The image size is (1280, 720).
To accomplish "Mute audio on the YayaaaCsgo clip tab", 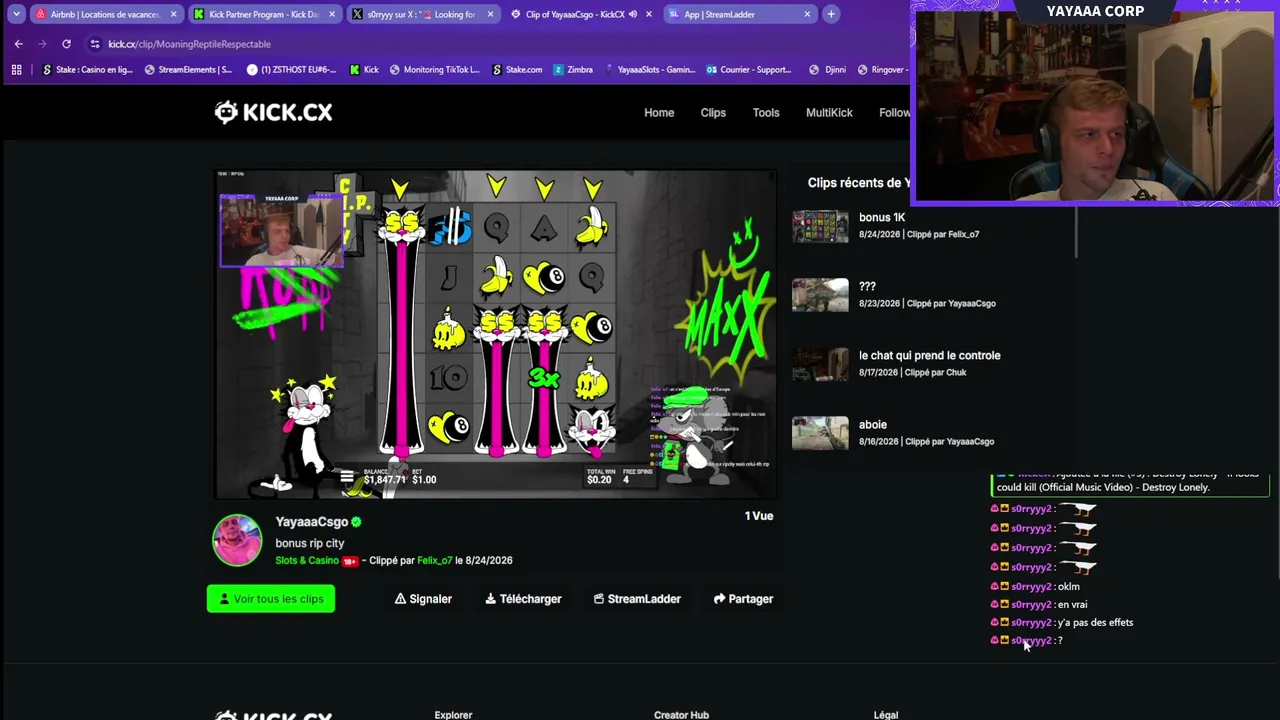I will (x=633, y=14).
